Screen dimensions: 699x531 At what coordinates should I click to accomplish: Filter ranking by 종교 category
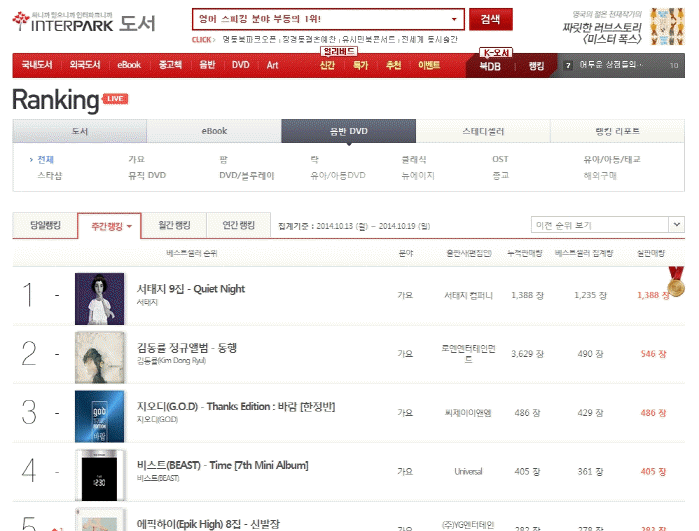coord(500,176)
